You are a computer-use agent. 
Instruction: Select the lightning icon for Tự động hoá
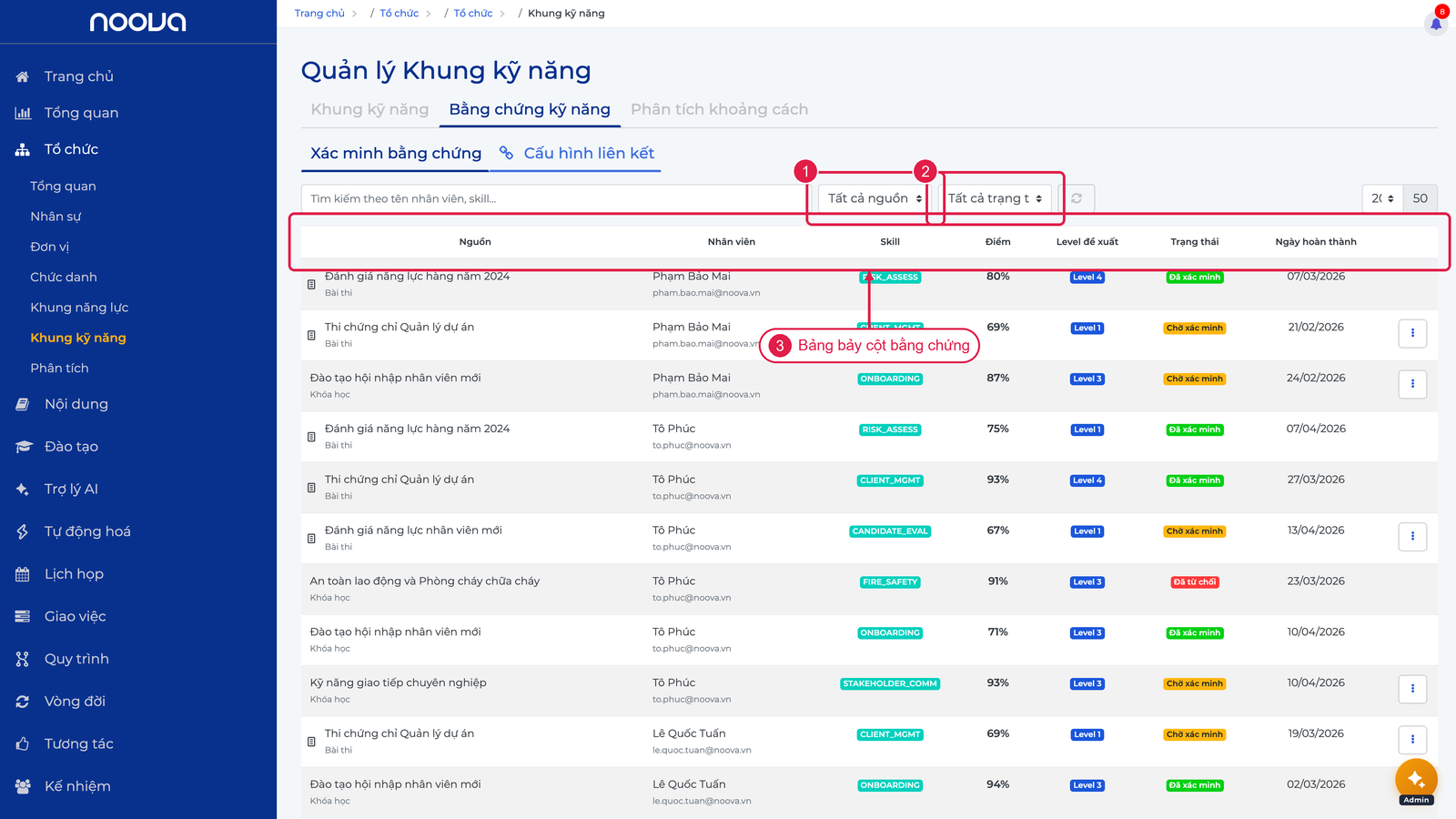tap(23, 531)
